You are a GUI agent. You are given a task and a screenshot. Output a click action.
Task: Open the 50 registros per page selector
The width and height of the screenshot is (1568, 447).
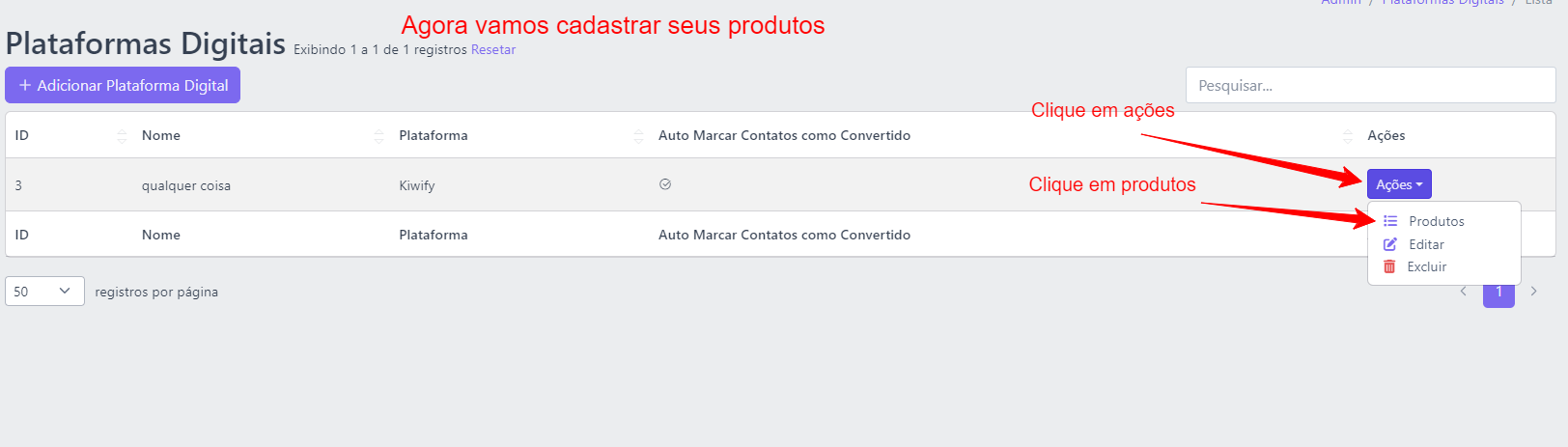coord(44,291)
